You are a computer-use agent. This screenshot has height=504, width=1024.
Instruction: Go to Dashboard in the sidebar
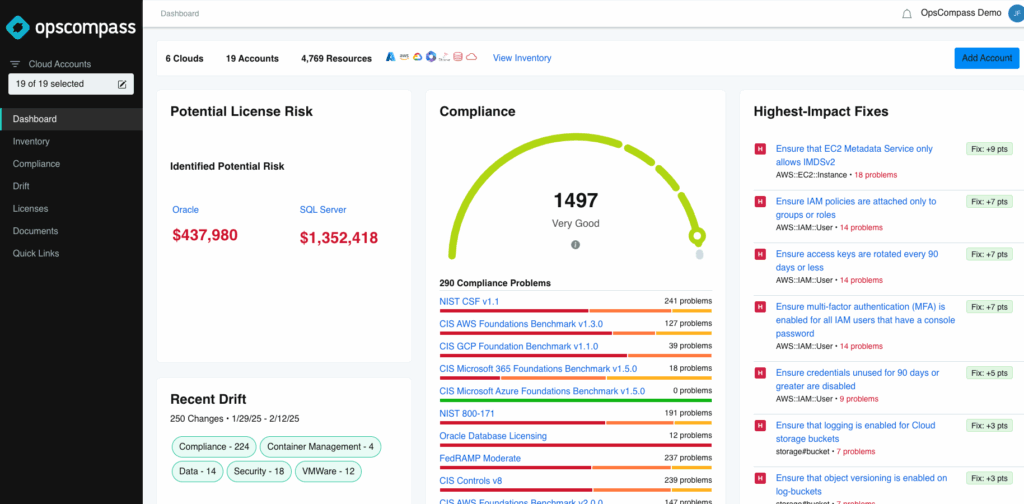[71, 119]
